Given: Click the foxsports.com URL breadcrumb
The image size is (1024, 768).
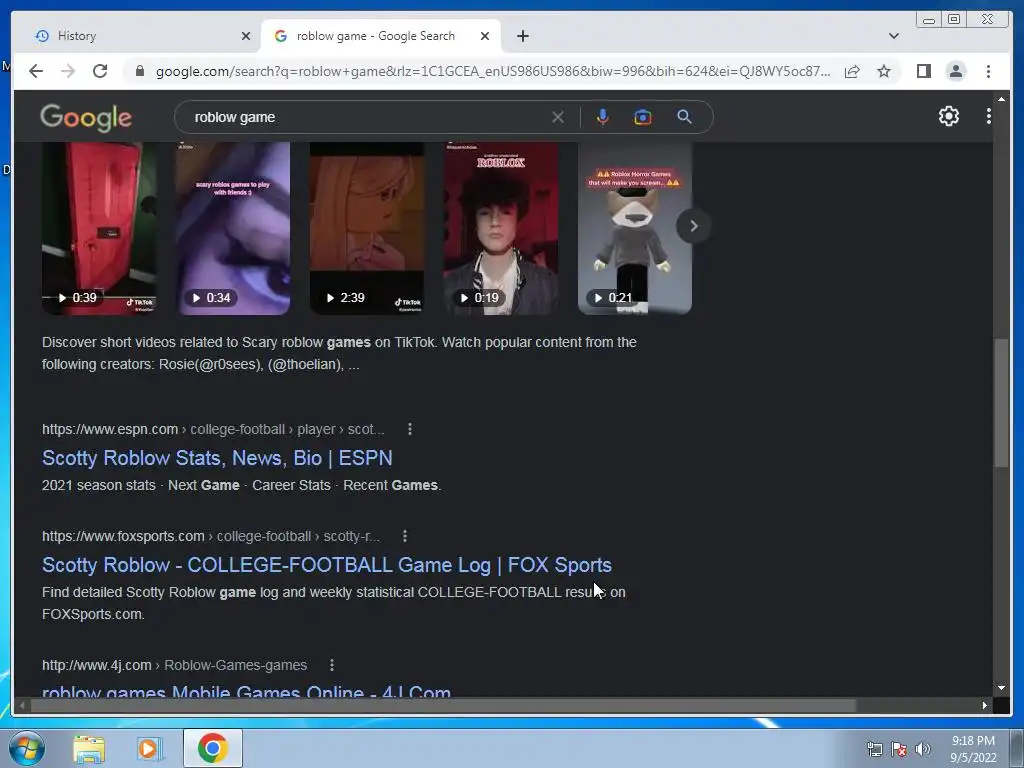Looking at the screenshot, I should [x=210, y=536].
